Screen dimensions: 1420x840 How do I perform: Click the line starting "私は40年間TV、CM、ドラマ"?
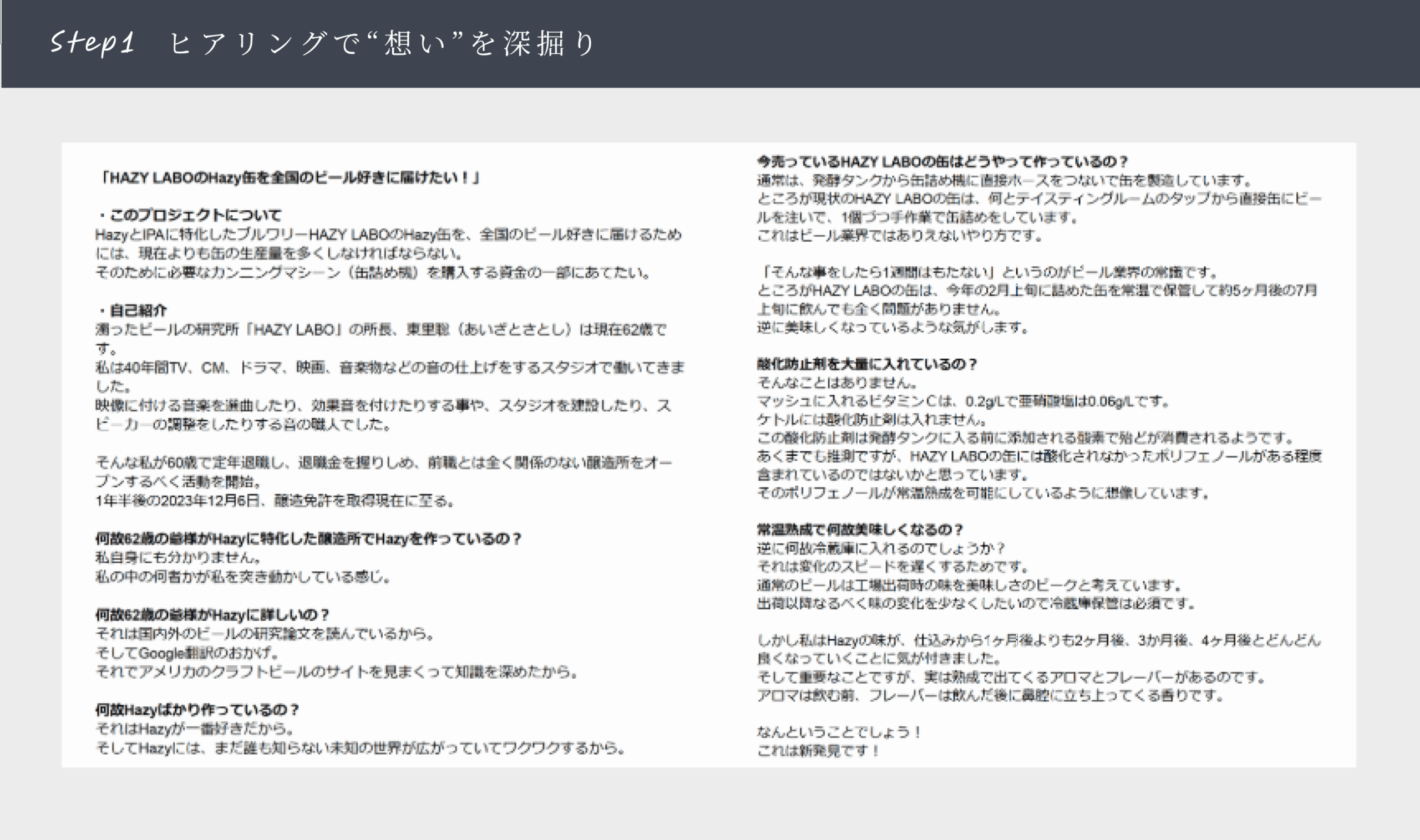click(389, 368)
